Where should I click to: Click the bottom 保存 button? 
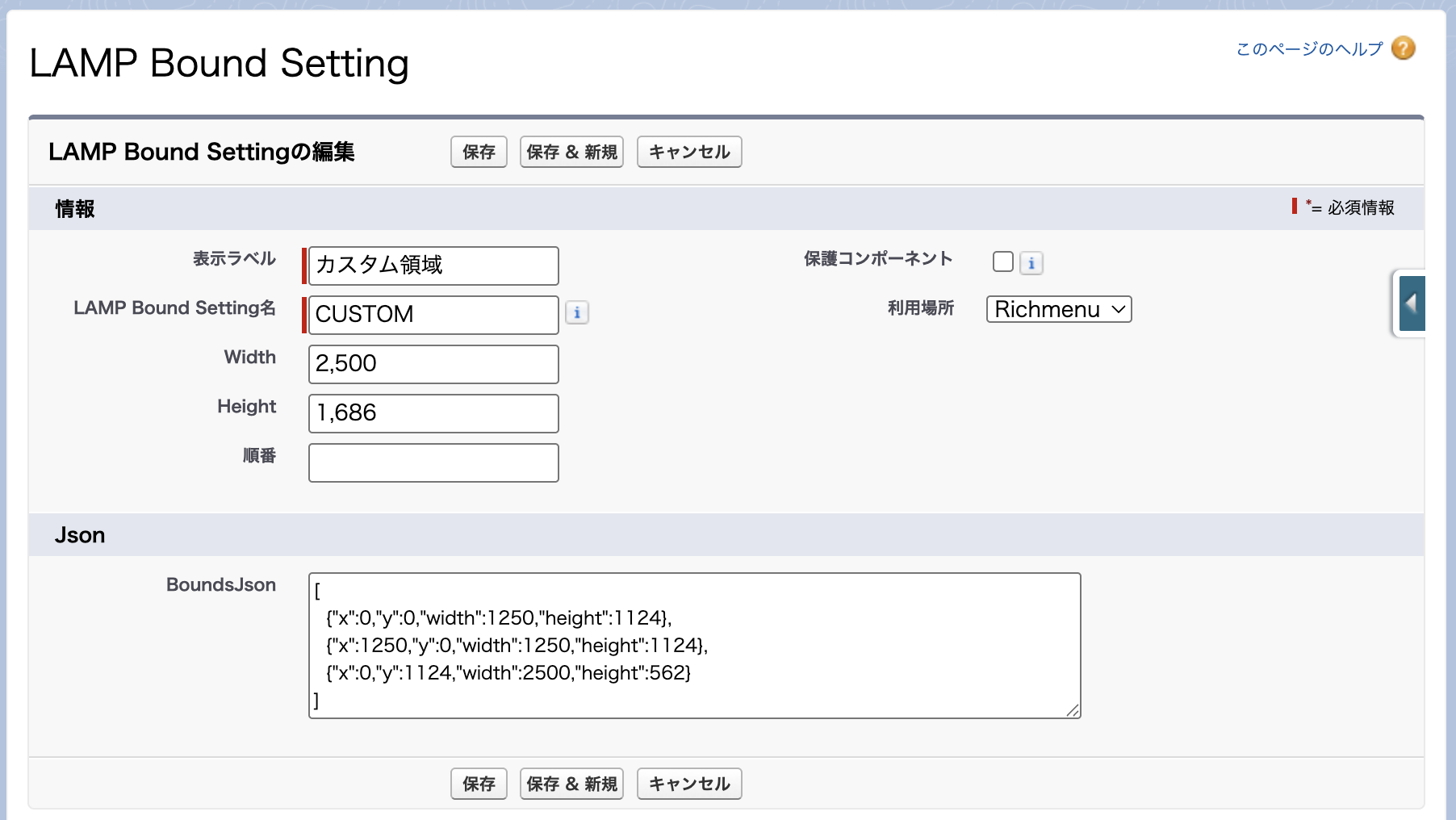point(479,784)
